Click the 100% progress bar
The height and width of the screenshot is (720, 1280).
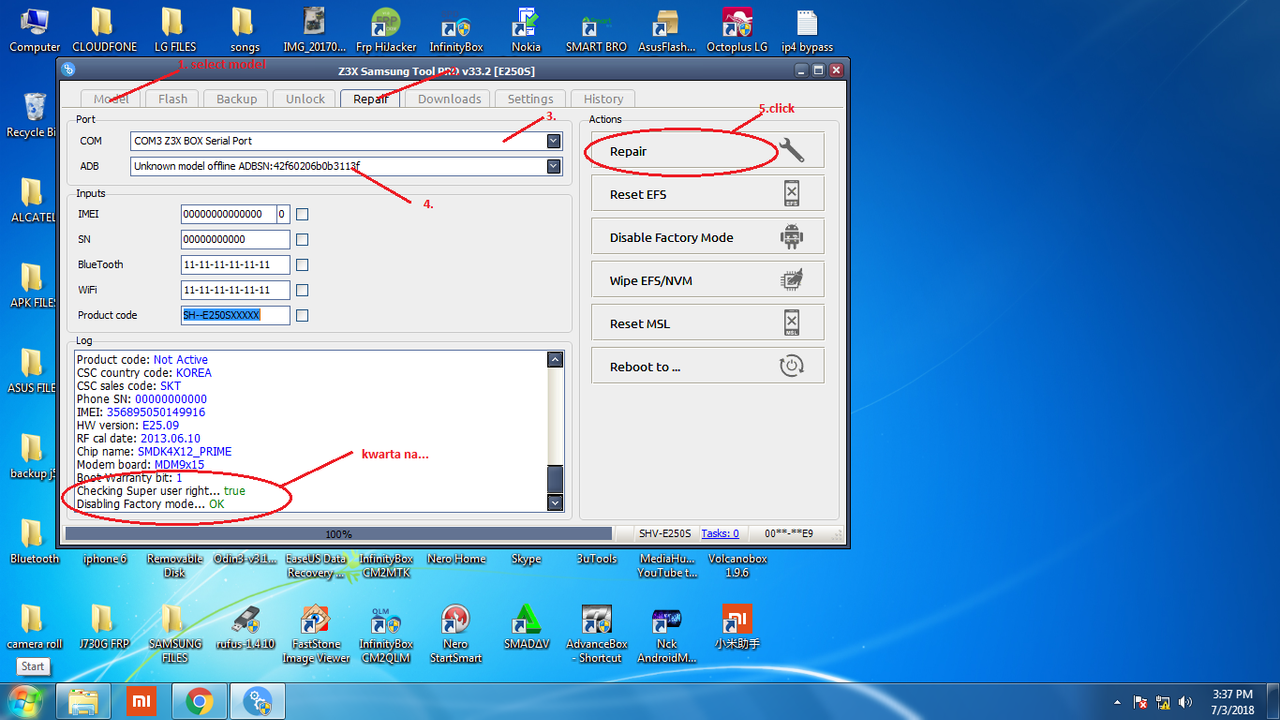(338, 534)
